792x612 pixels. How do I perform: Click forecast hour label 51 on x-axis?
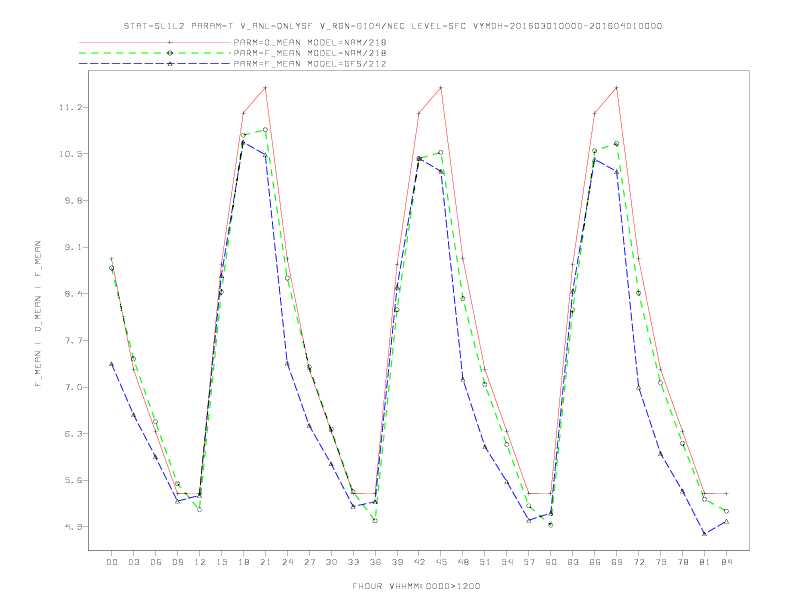485,562
